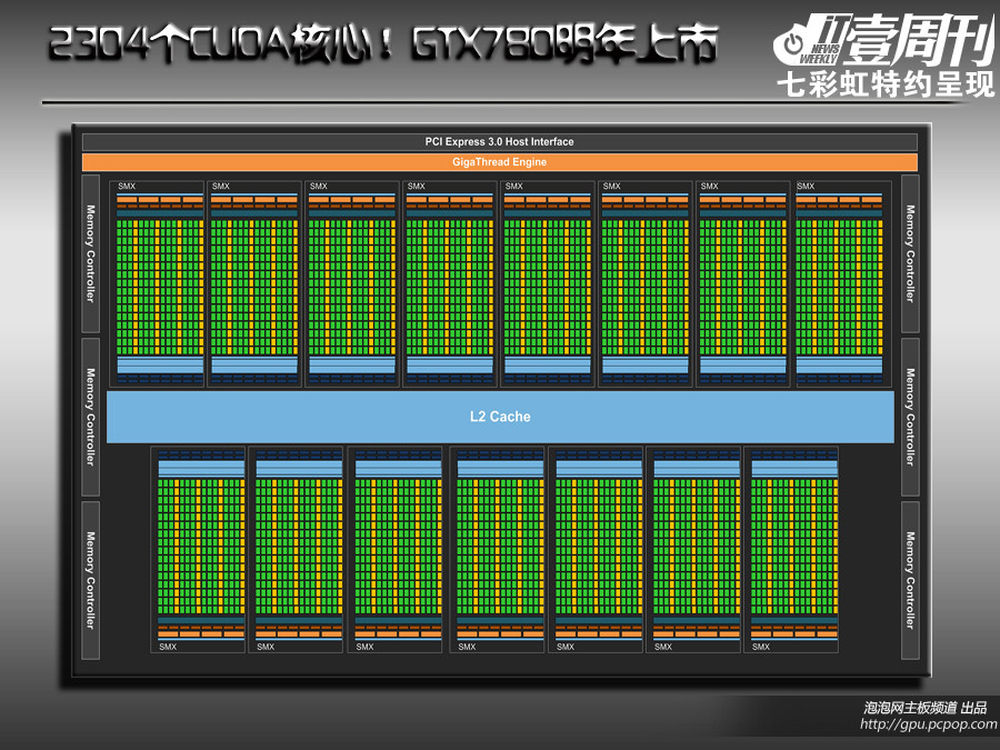Image resolution: width=1000 pixels, height=750 pixels.
Task: Click the "七彩虹特约呈现" sponsor text
Action: [x=885, y=85]
